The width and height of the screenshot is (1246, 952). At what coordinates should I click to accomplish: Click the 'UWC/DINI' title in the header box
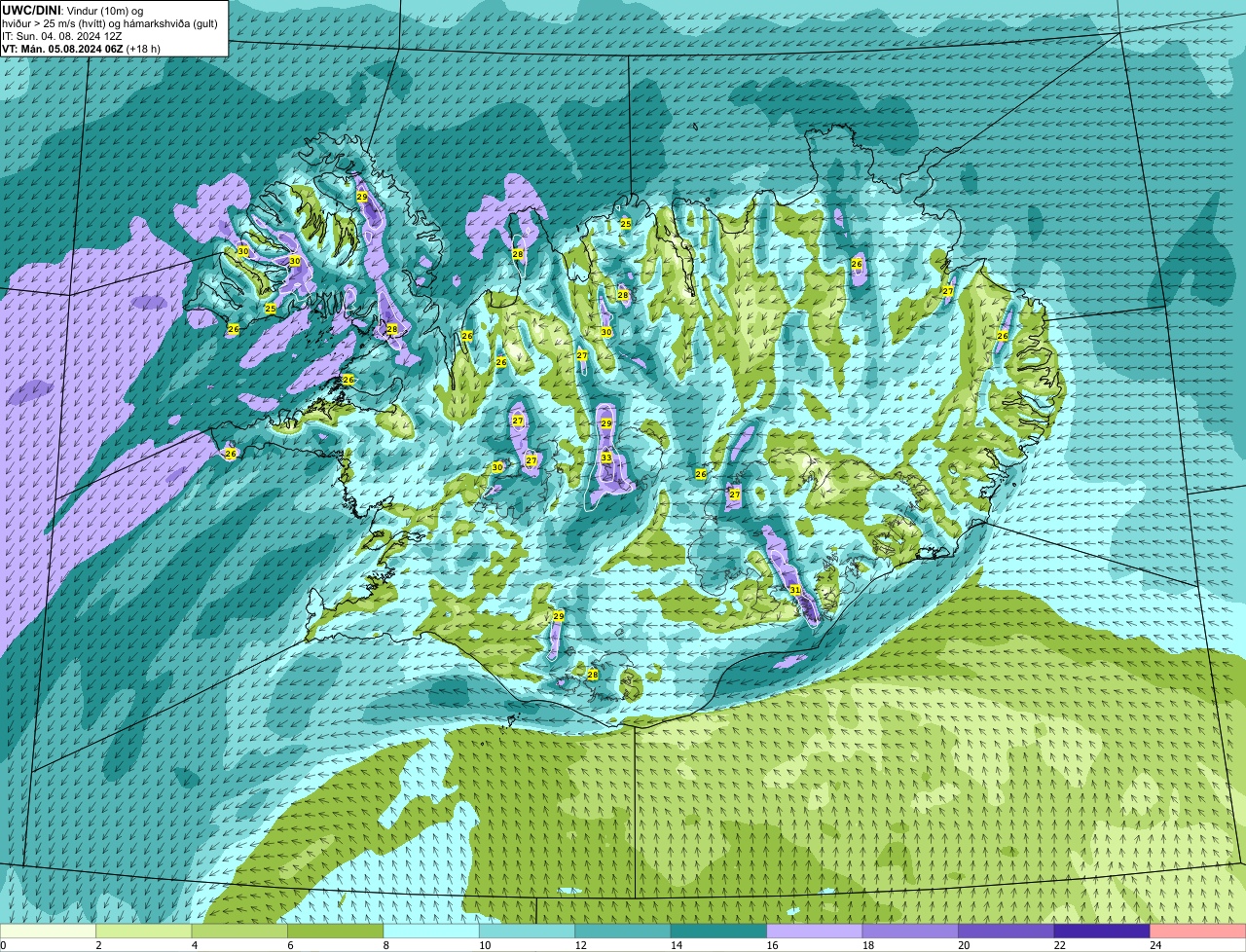(32, 10)
